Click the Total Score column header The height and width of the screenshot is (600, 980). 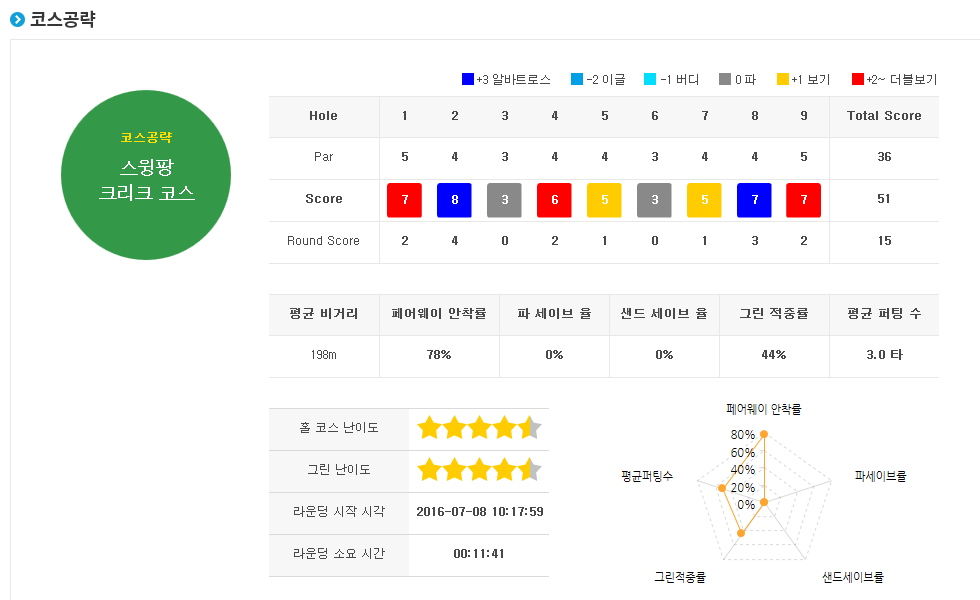click(884, 116)
